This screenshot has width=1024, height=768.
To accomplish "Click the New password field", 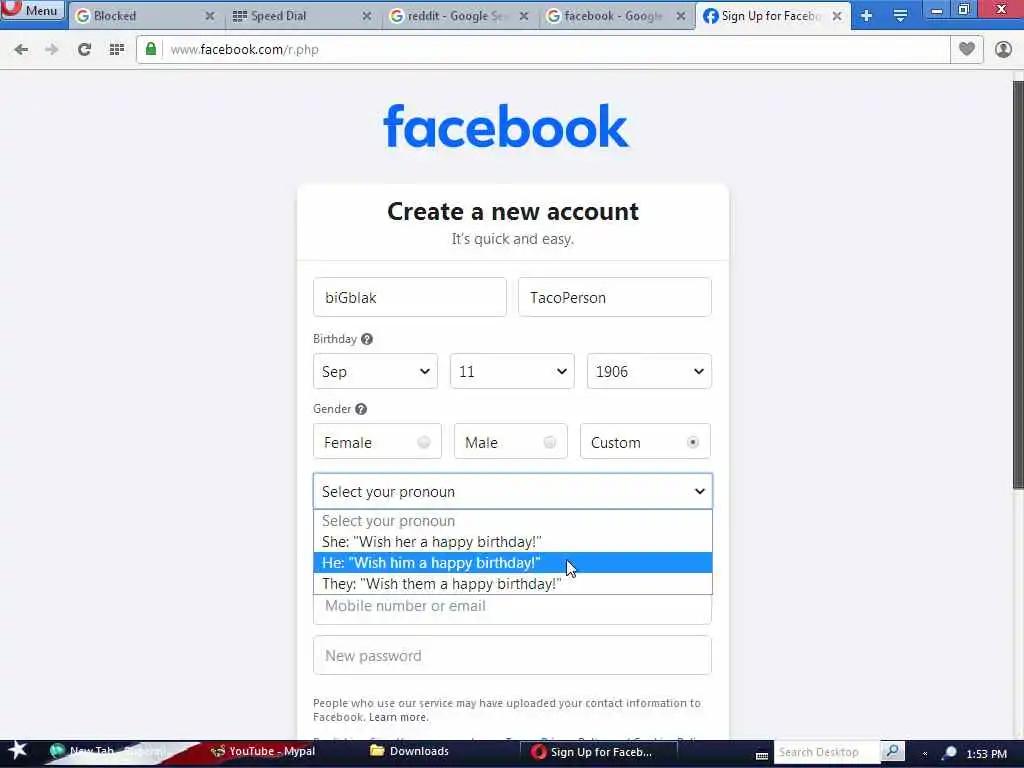I will 513,655.
